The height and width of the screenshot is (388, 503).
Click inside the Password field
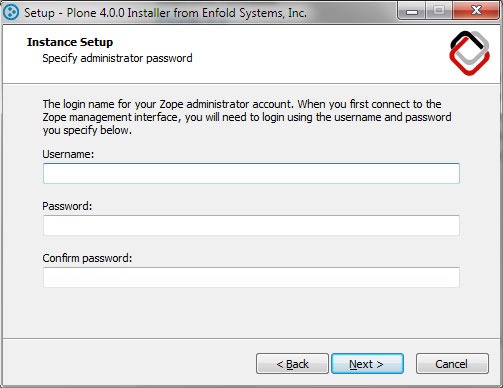click(x=251, y=225)
